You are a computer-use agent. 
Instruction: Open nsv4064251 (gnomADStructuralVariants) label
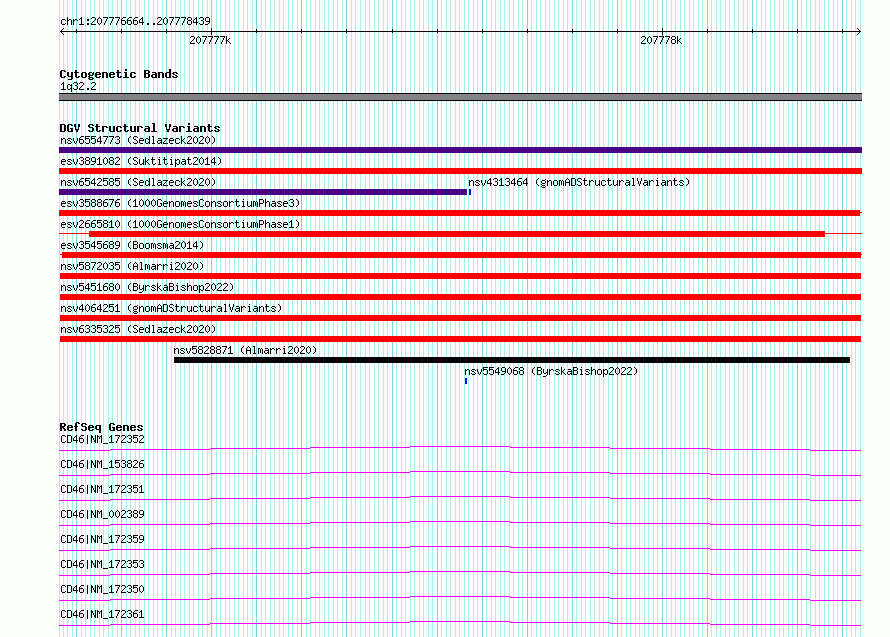point(171,308)
